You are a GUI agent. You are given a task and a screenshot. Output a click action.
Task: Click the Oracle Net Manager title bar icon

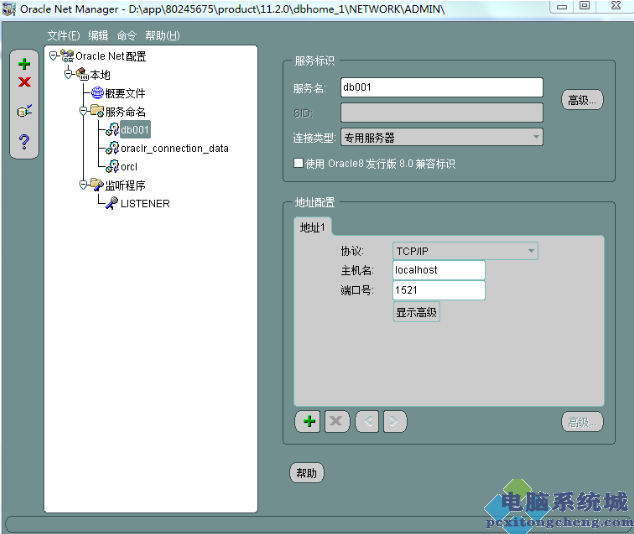tap(9, 9)
